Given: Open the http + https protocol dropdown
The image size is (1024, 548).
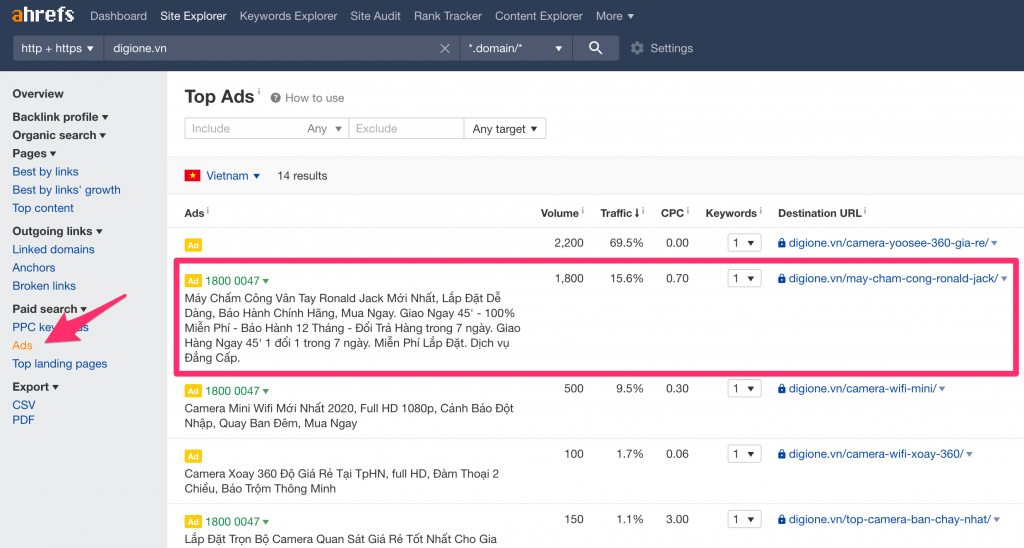Looking at the screenshot, I should tap(57, 48).
